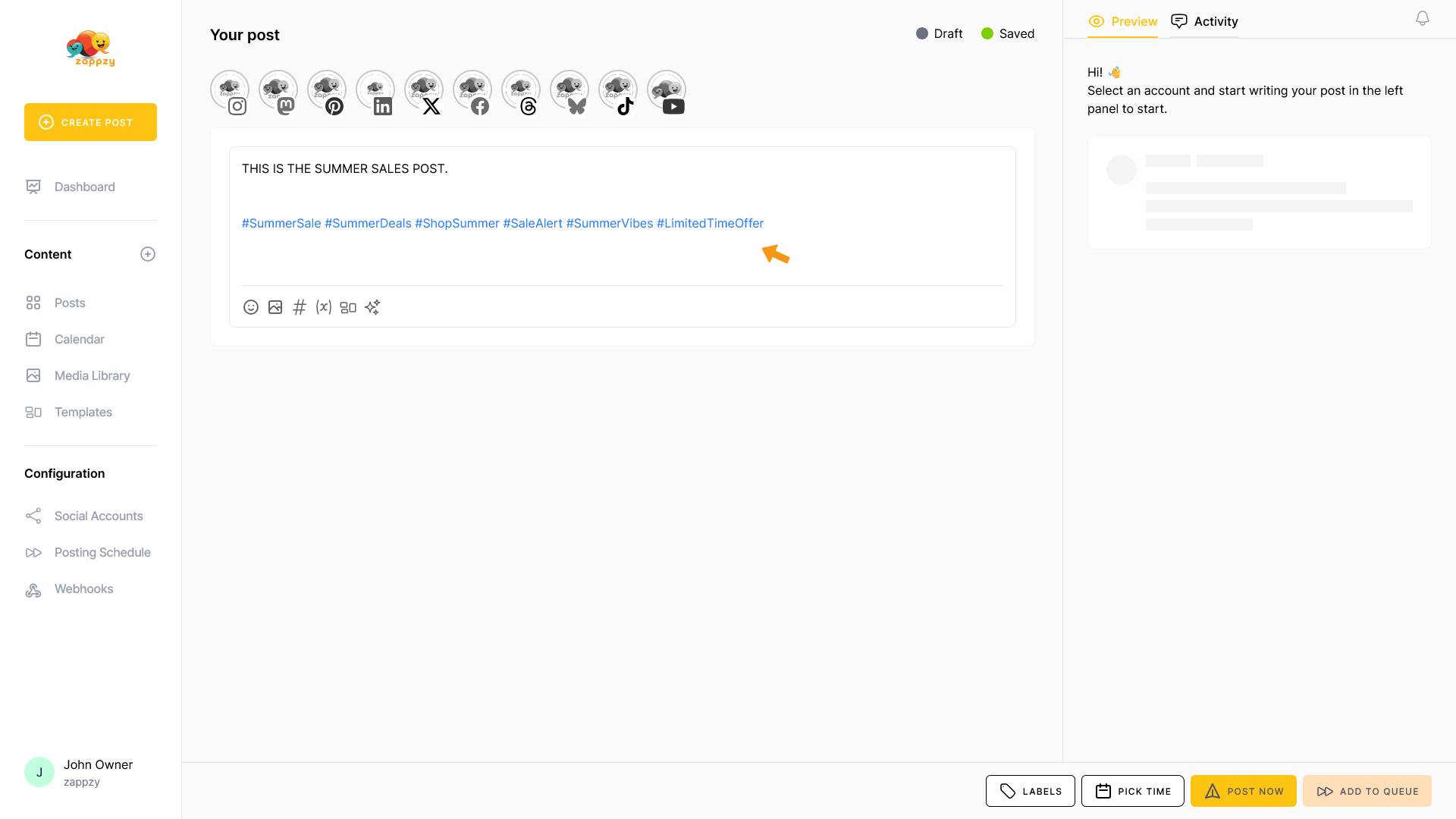Switch to the Activity tab
The image size is (1456, 819).
point(1204,21)
